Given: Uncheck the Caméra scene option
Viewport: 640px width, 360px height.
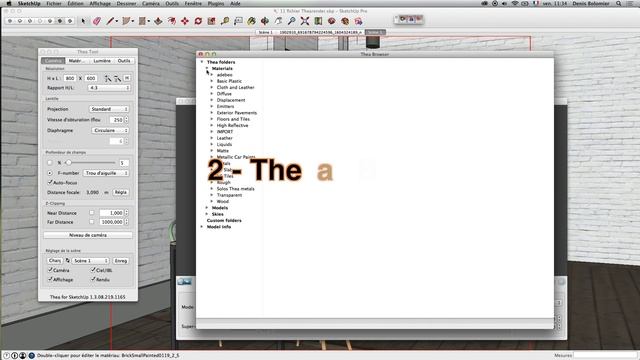Looking at the screenshot, I should (x=50, y=270).
